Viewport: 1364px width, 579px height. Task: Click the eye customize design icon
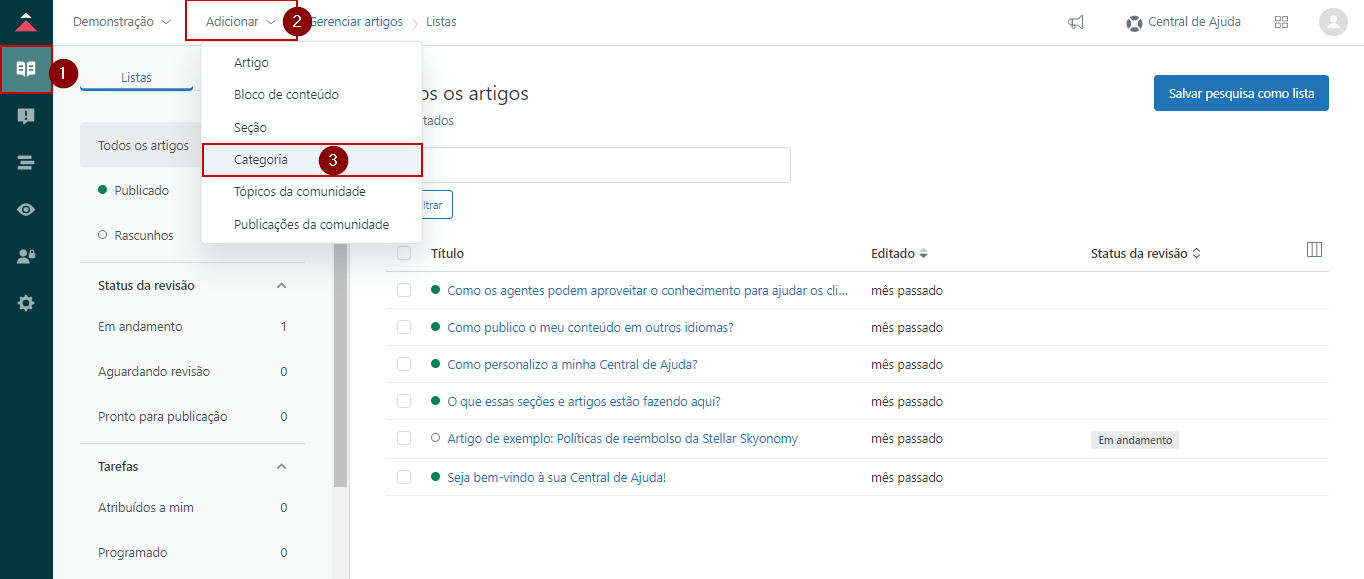[x=26, y=209]
